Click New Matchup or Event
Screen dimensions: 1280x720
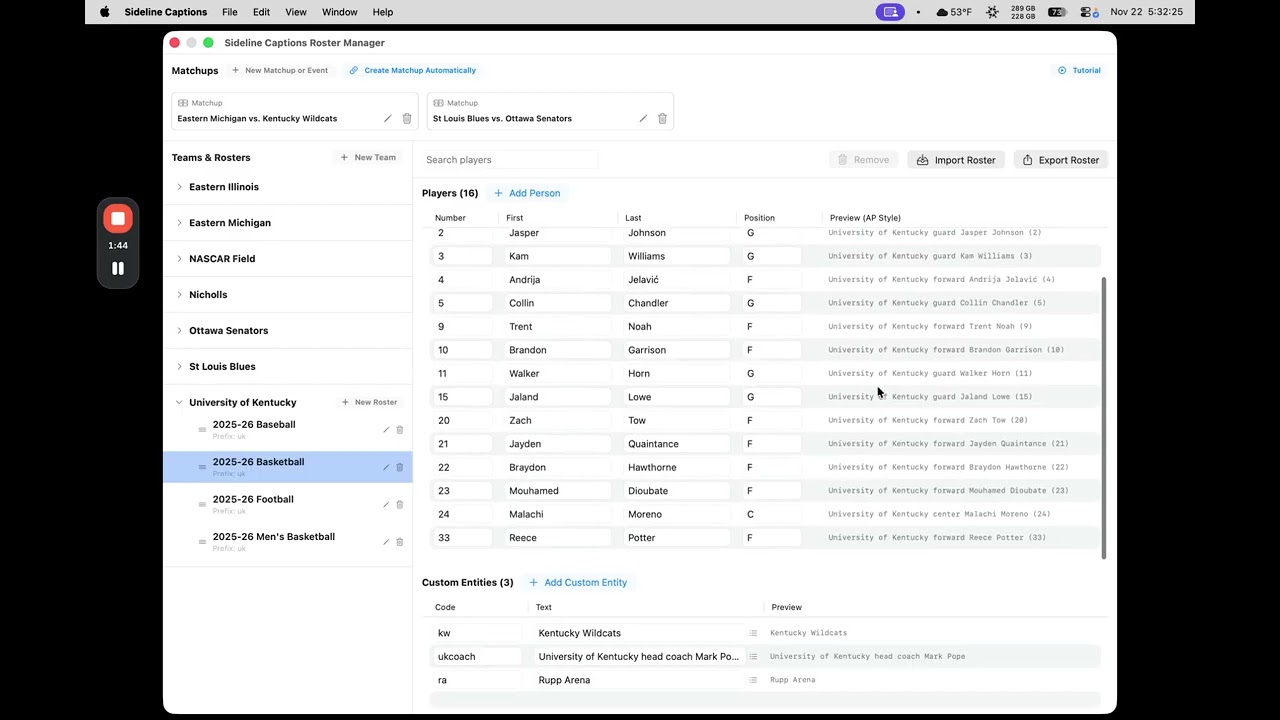click(280, 71)
